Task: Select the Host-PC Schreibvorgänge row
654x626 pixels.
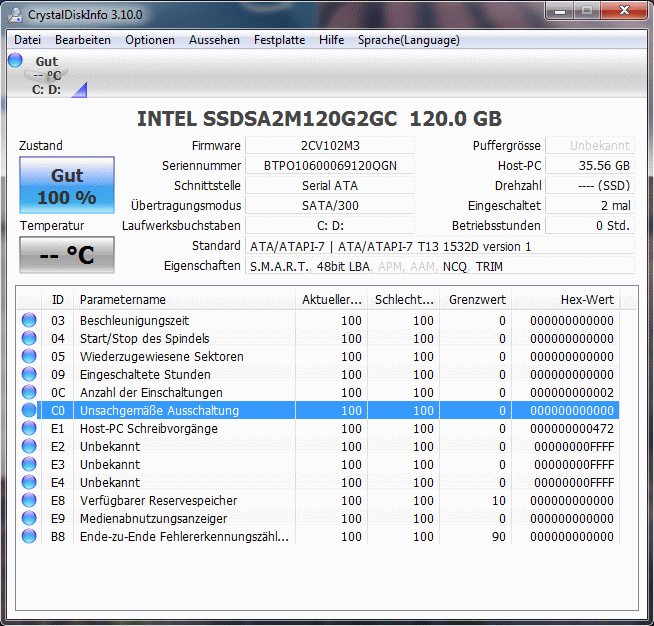Action: coord(318,428)
